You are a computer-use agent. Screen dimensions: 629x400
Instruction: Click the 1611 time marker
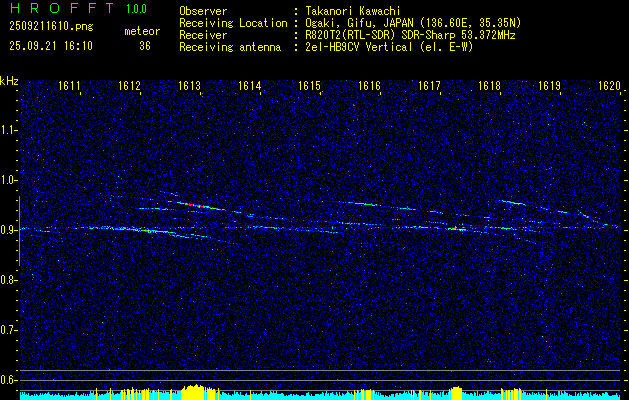[x=69, y=85]
